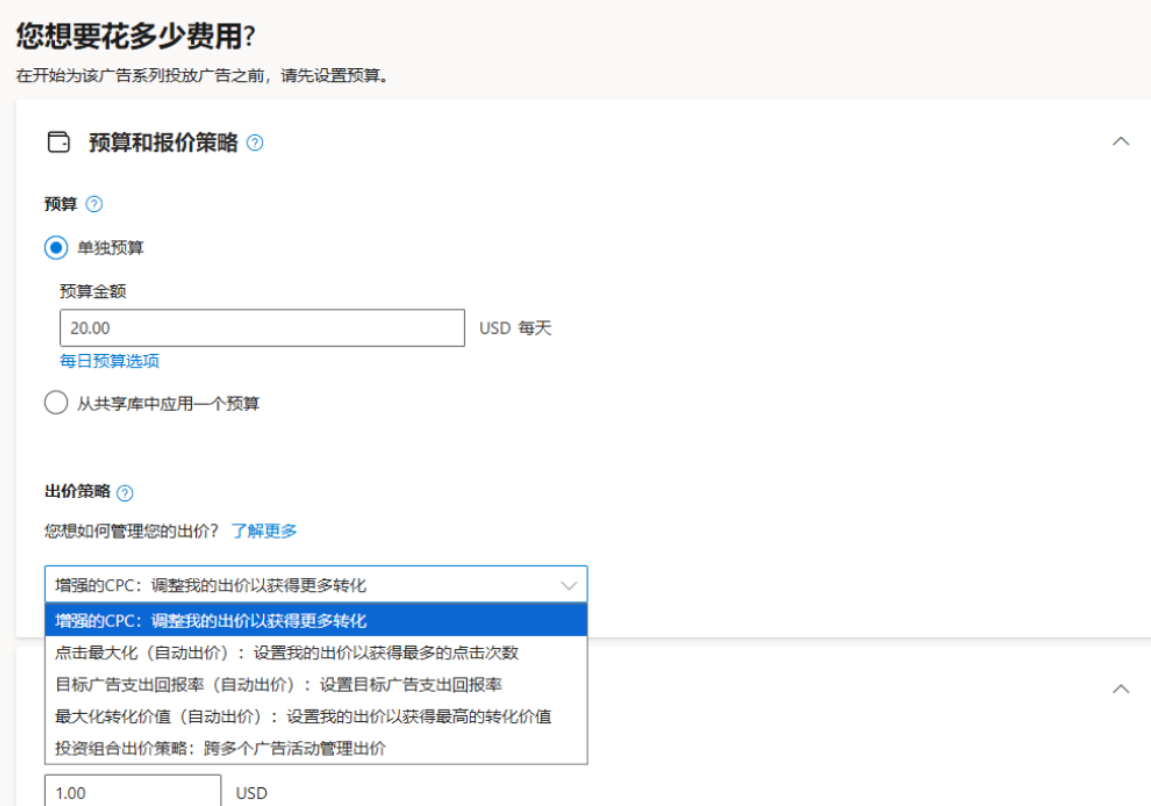Choose 点击最大化（自动出价） option

[316, 652]
